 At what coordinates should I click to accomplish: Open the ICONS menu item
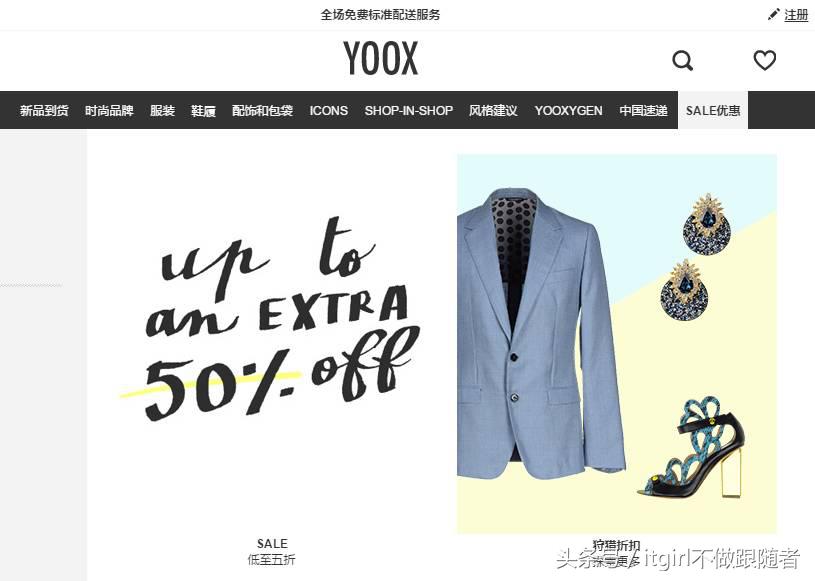(328, 111)
